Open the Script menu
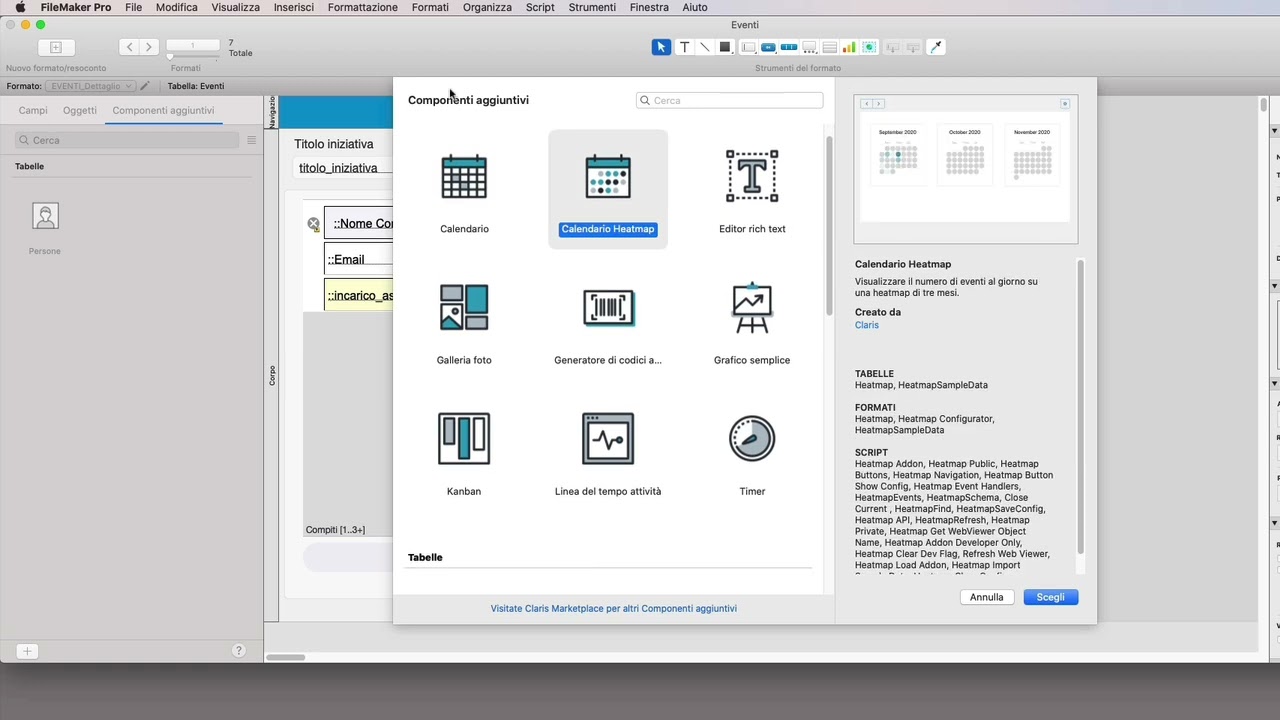Image resolution: width=1280 pixels, height=720 pixels. point(540,7)
